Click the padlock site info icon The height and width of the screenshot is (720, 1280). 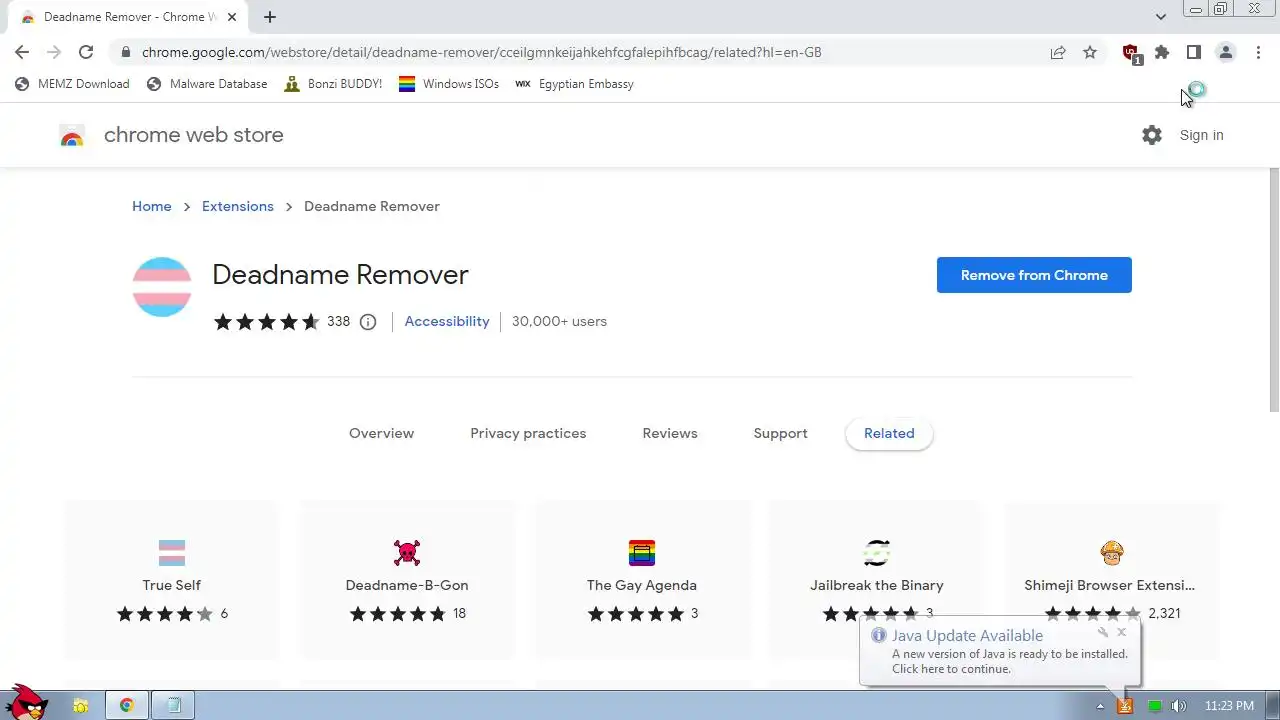[124, 52]
